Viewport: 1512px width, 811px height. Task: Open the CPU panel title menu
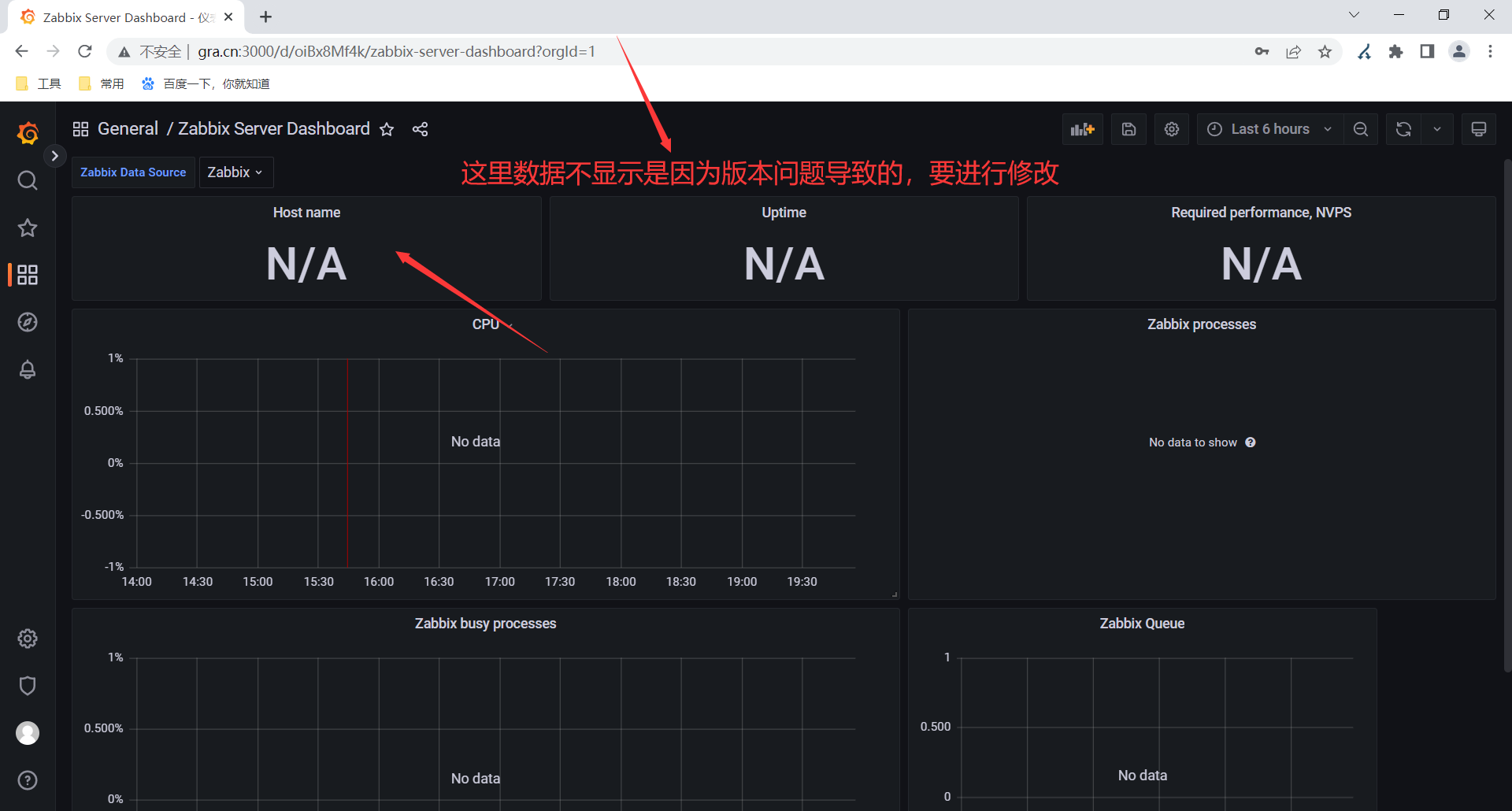486,324
